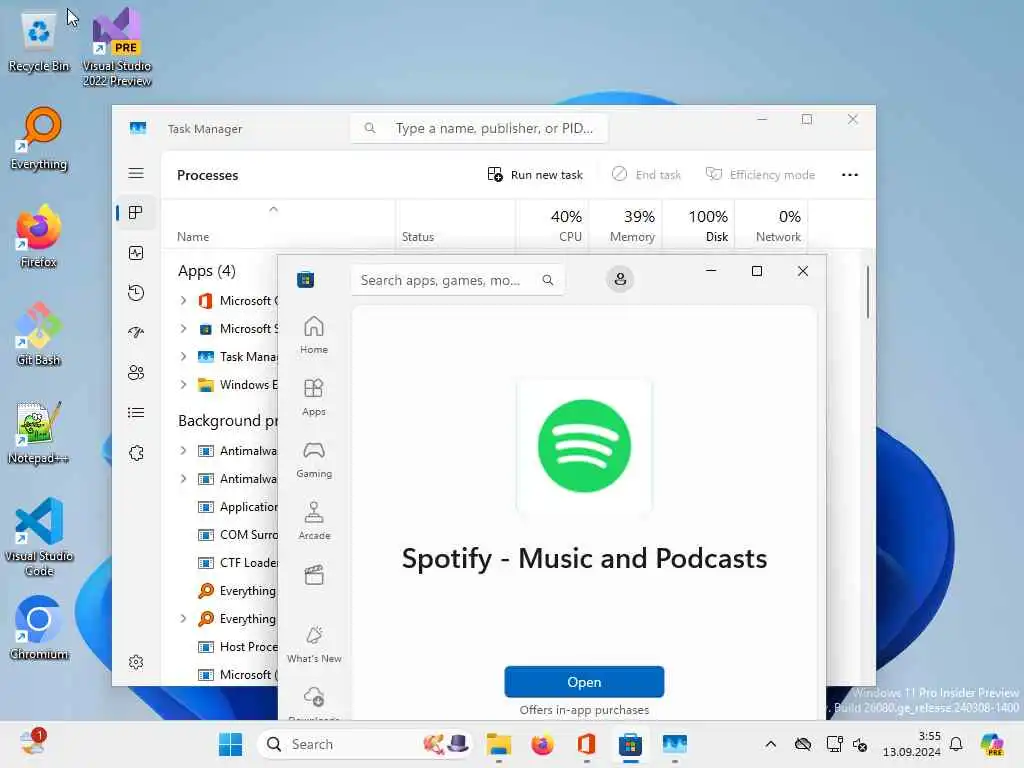The image size is (1024, 768).
Task: Open Recycle Bin desktop icon
Action: tap(39, 42)
